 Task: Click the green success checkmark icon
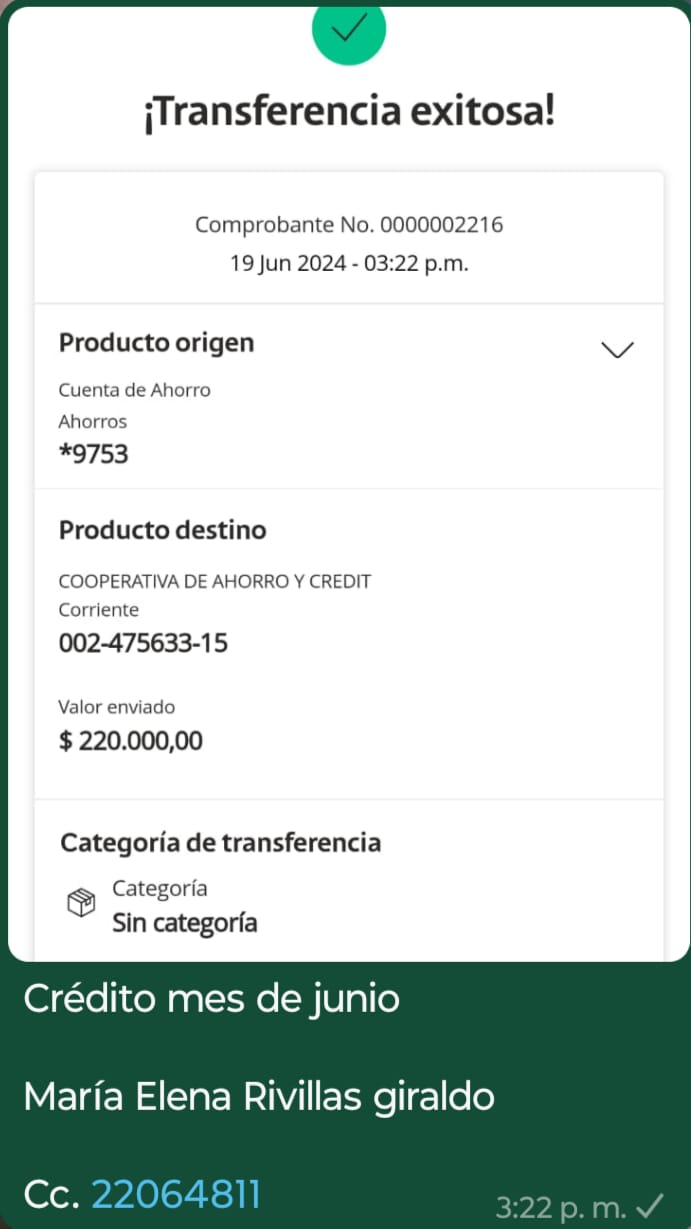pos(348,30)
